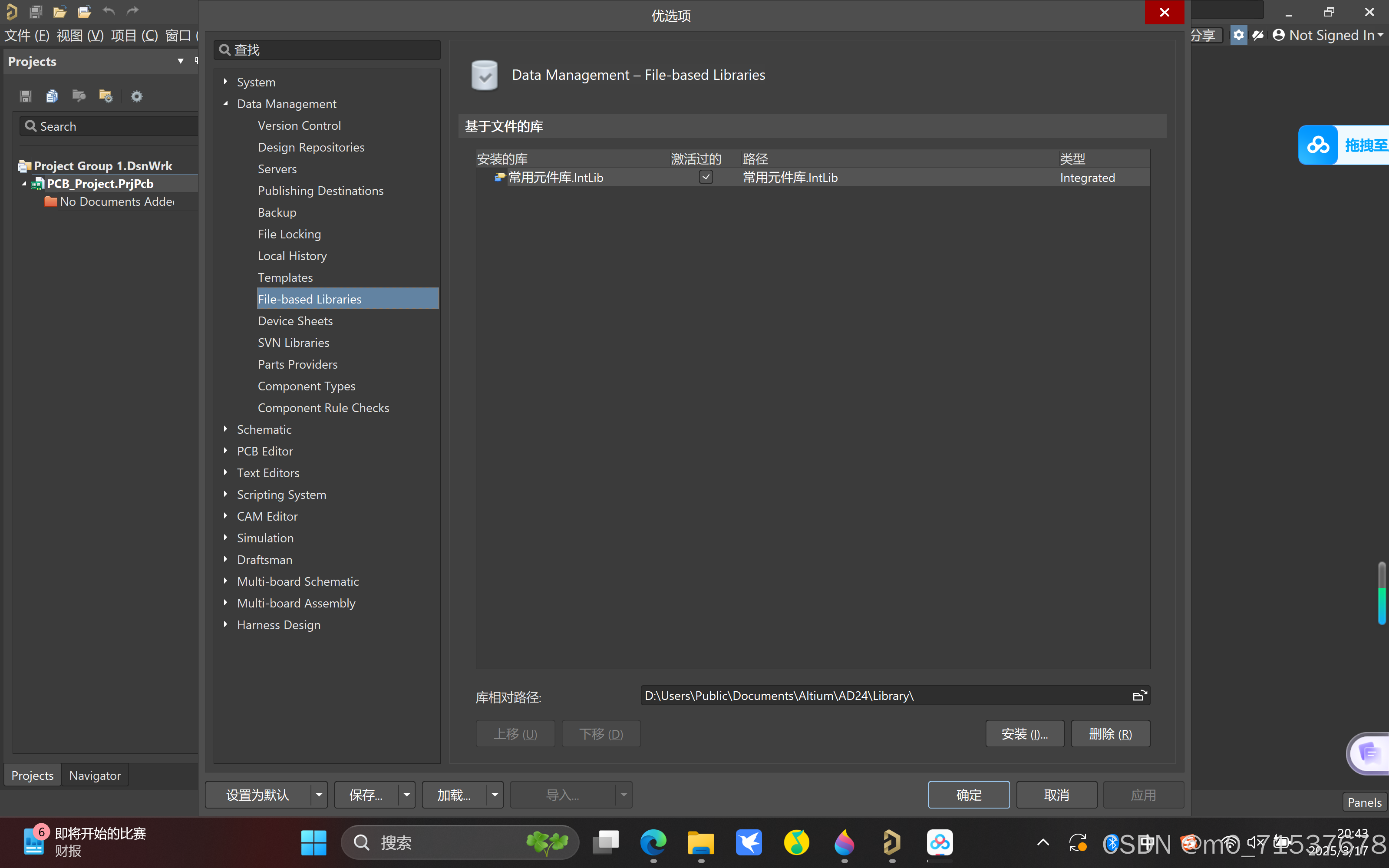Click the 安装 (I) install button
The image size is (1389, 868).
[1025, 734]
